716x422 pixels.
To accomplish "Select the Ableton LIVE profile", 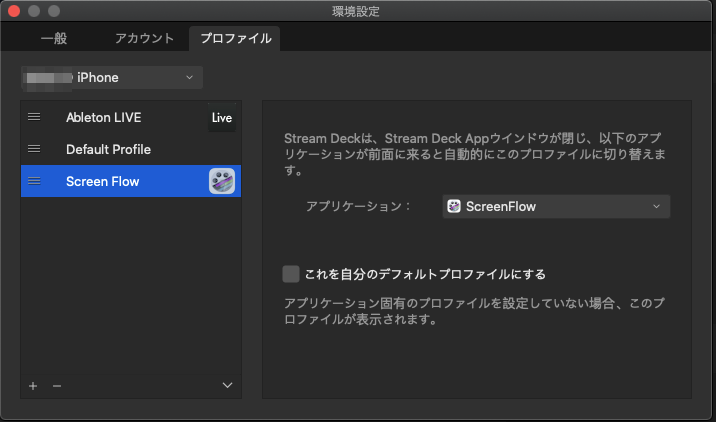I will [104, 117].
